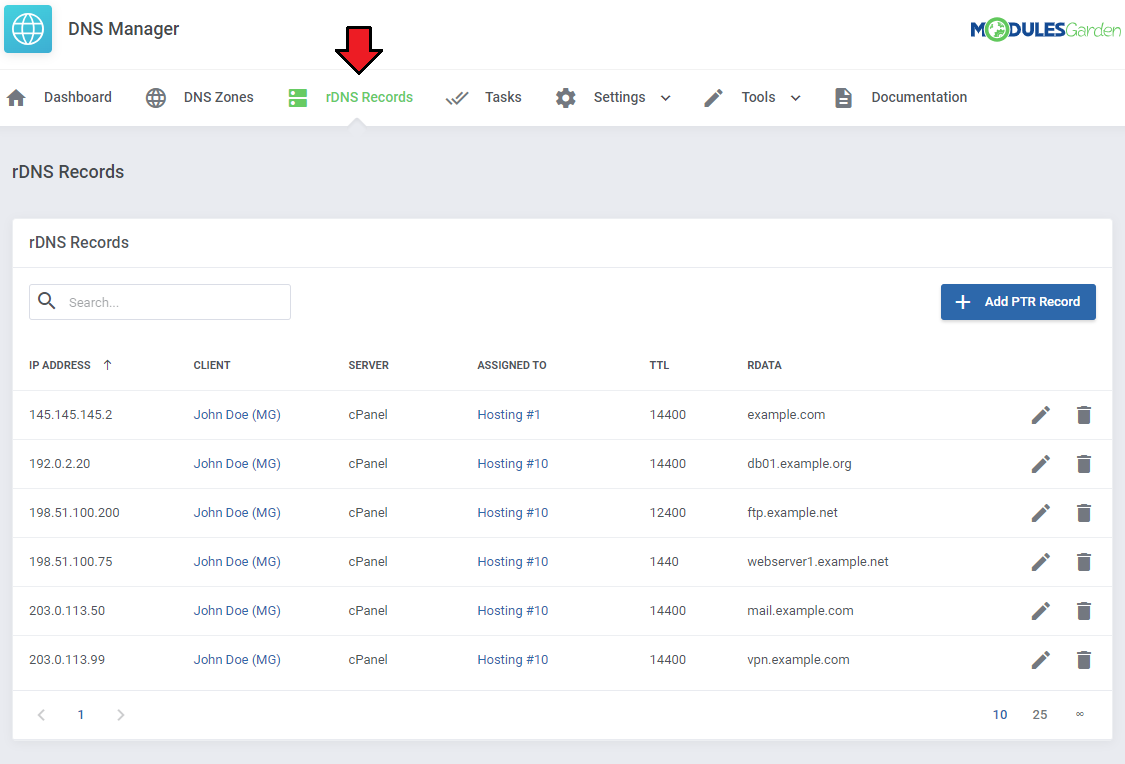Go to next page arrow
Screen dimensions: 1125x764
(x=121, y=715)
